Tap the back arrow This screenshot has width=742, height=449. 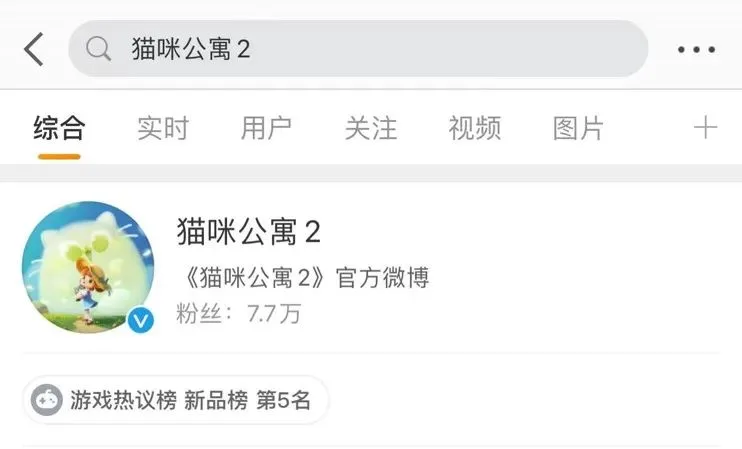coord(33,49)
